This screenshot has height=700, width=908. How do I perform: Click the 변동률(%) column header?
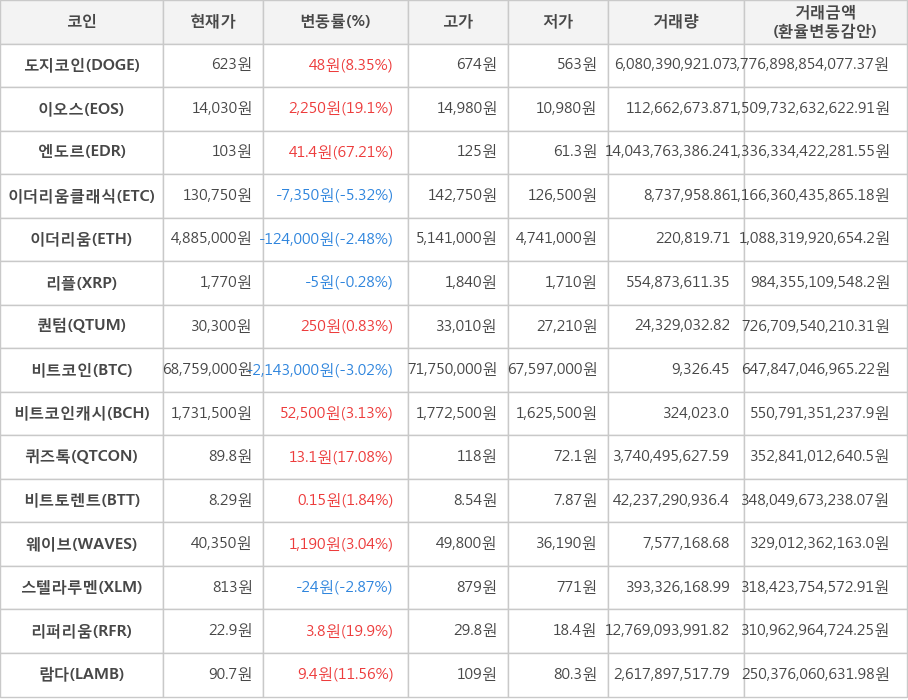335,22
